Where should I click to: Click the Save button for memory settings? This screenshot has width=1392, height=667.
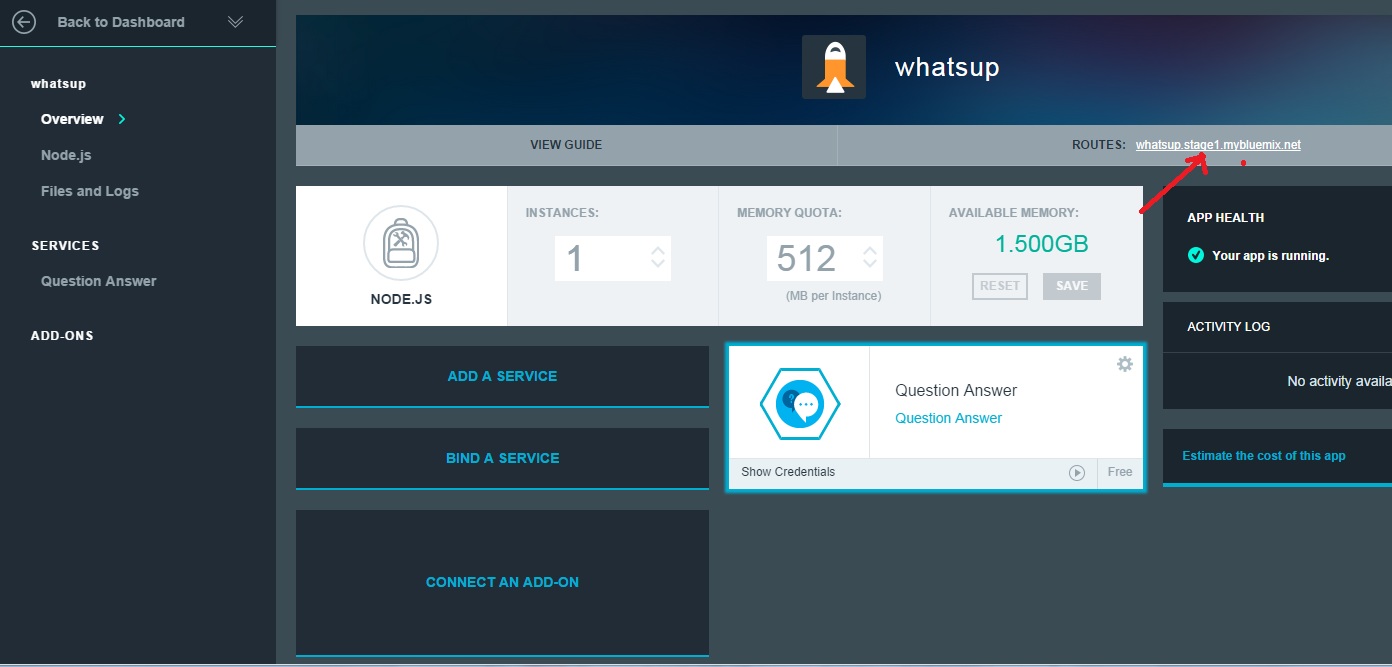[1071, 286]
